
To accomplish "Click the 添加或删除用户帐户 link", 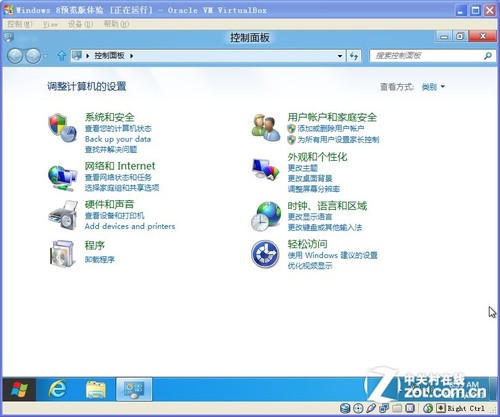I will [x=331, y=128].
